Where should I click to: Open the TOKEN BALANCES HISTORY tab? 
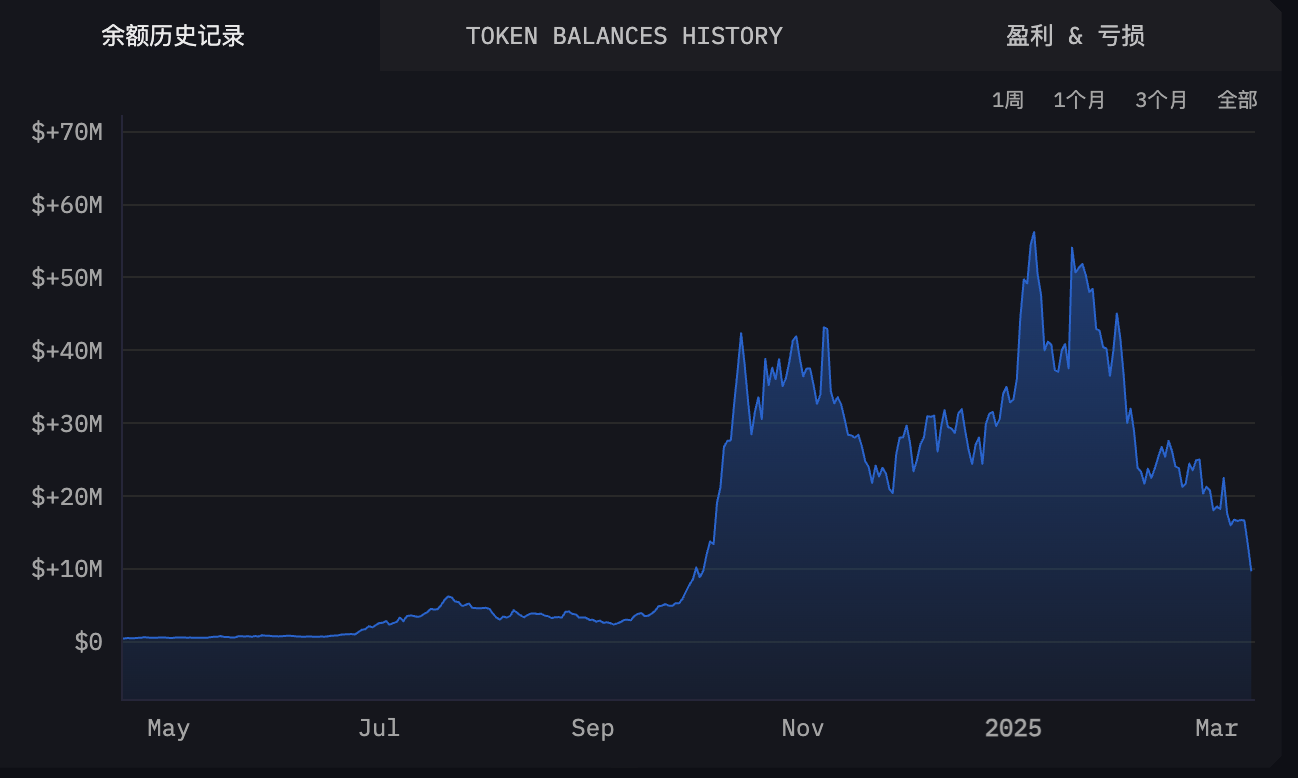click(x=624, y=36)
